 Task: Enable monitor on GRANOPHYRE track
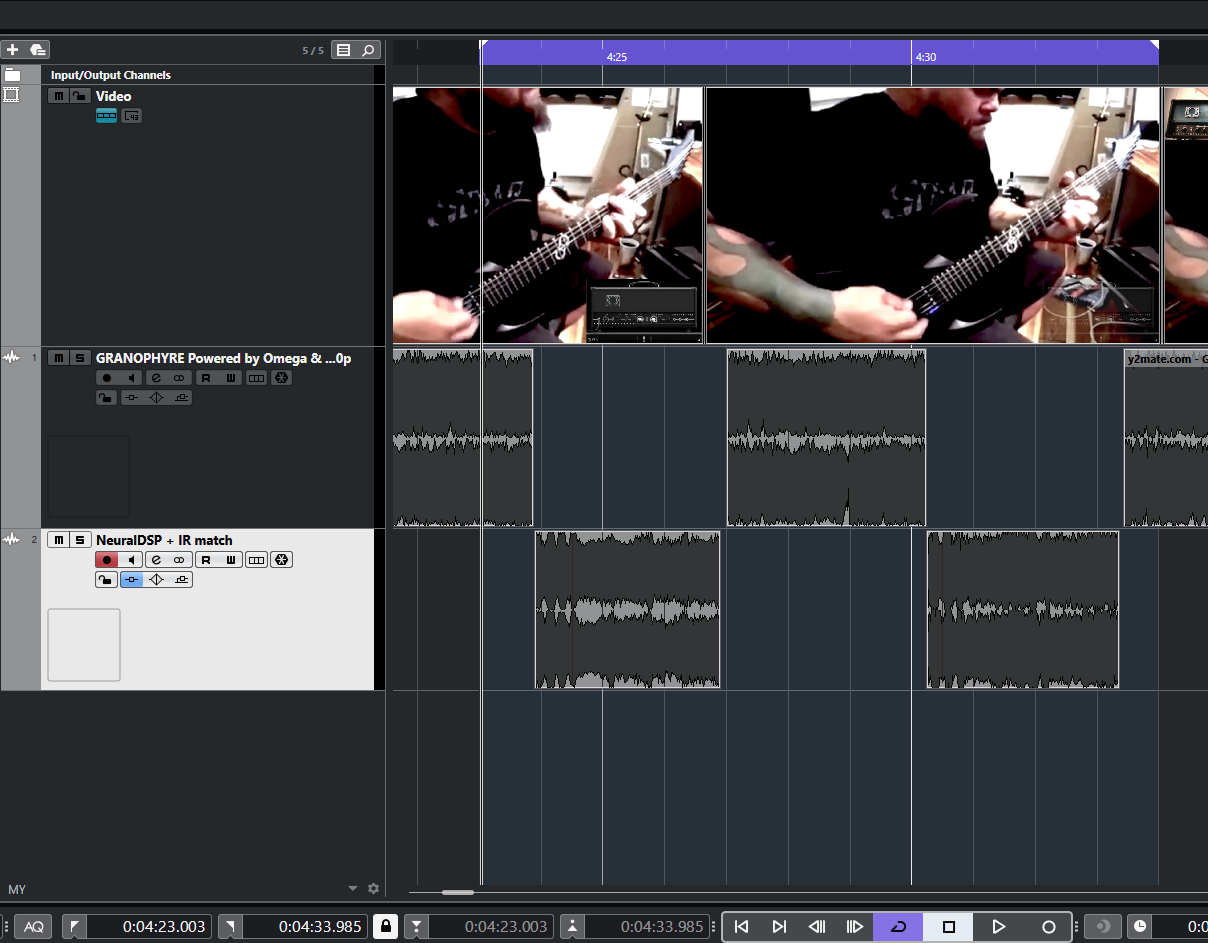pos(131,378)
